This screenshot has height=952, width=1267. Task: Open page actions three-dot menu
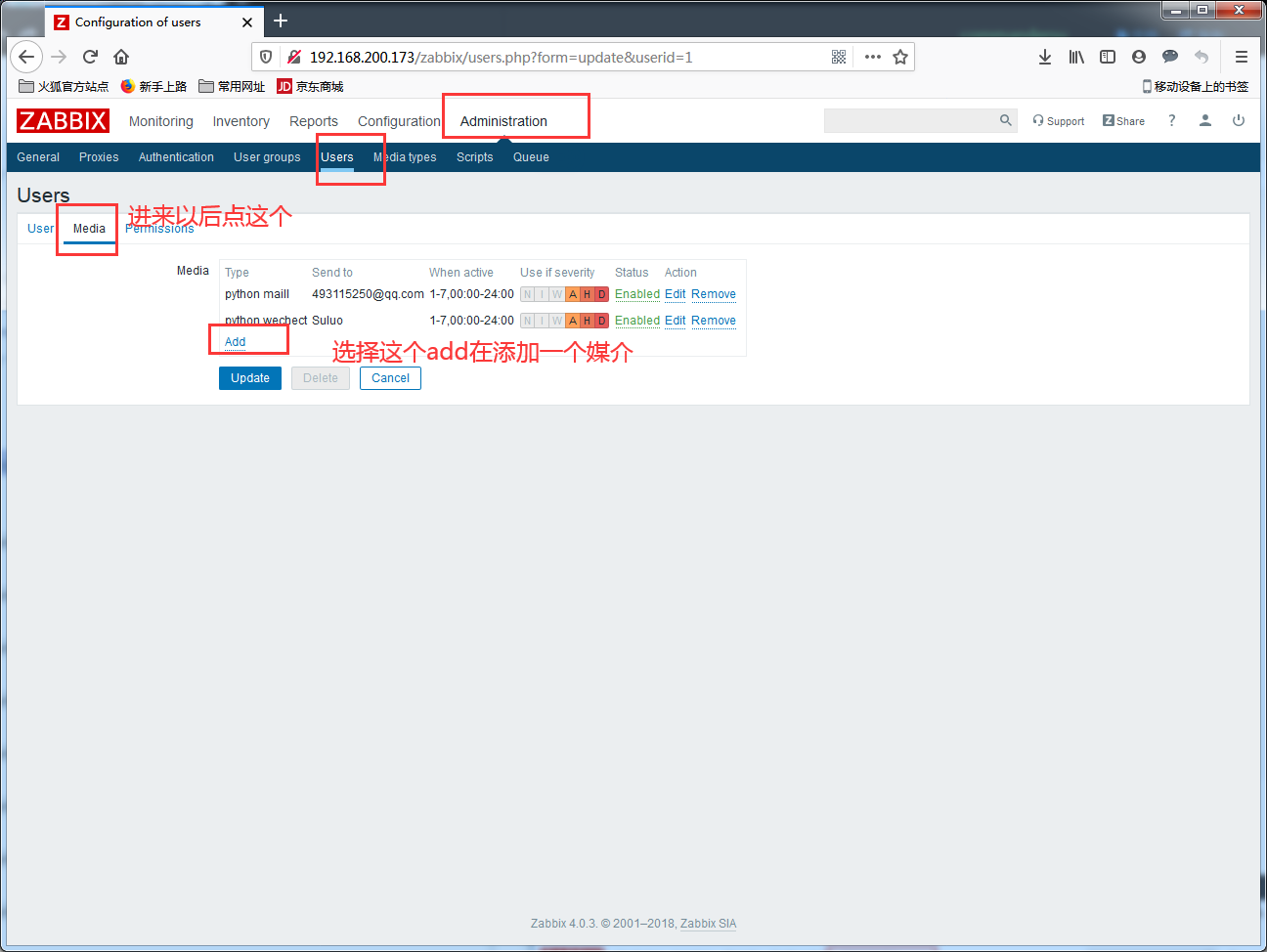coord(873,57)
